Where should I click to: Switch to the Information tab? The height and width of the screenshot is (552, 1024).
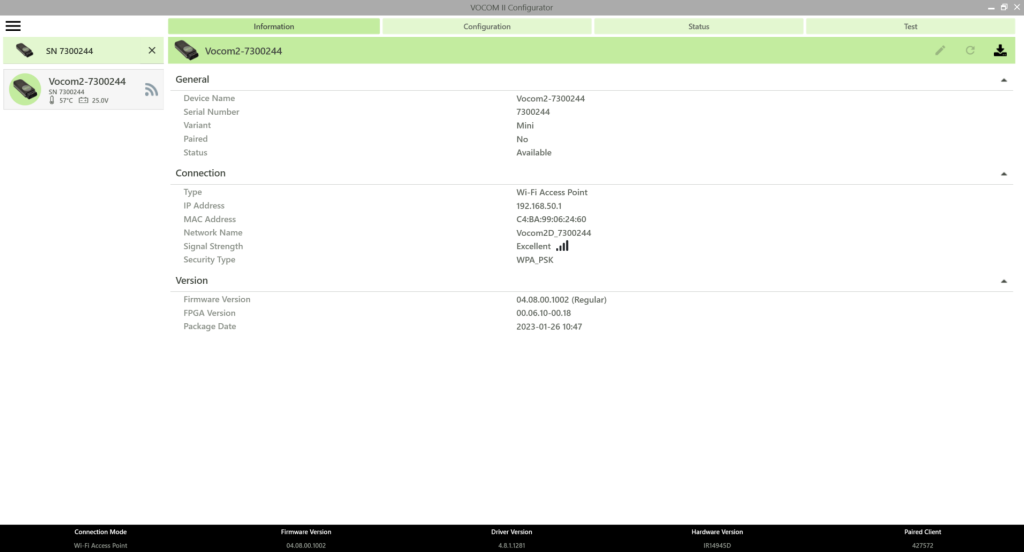[x=274, y=26]
